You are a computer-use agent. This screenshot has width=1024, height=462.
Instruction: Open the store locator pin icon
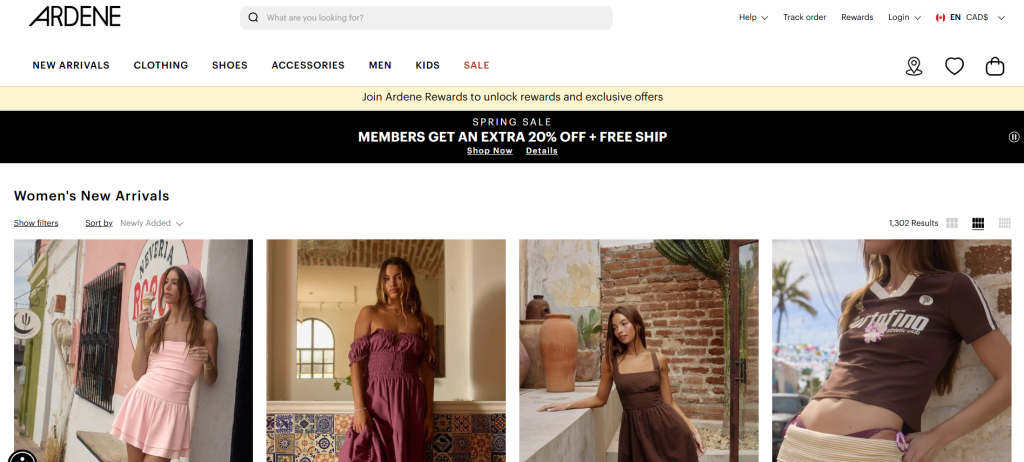click(x=913, y=66)
